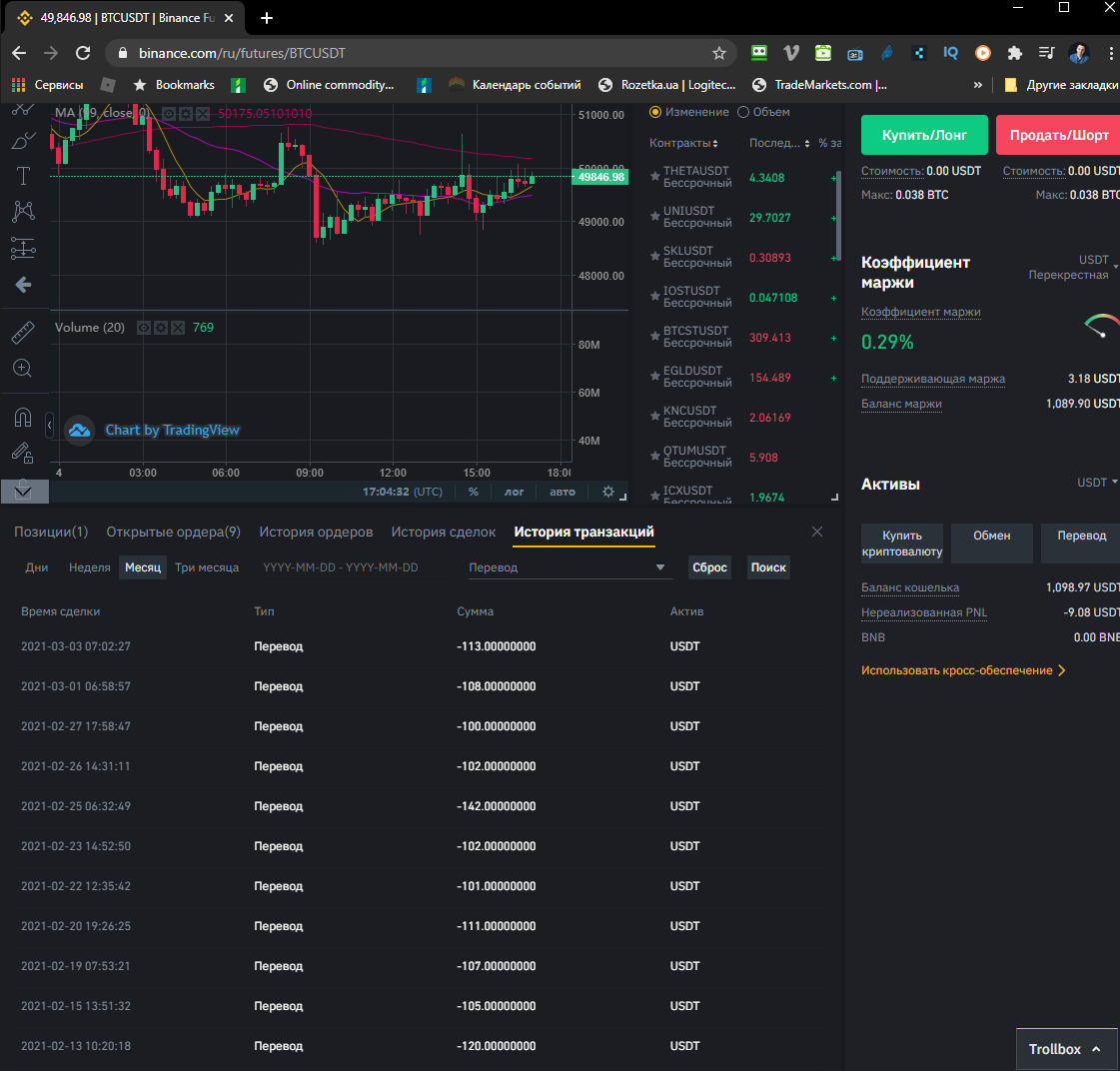Select the Brush drawing tool
The image size is (1120, 1071).
tap(23, 140)
